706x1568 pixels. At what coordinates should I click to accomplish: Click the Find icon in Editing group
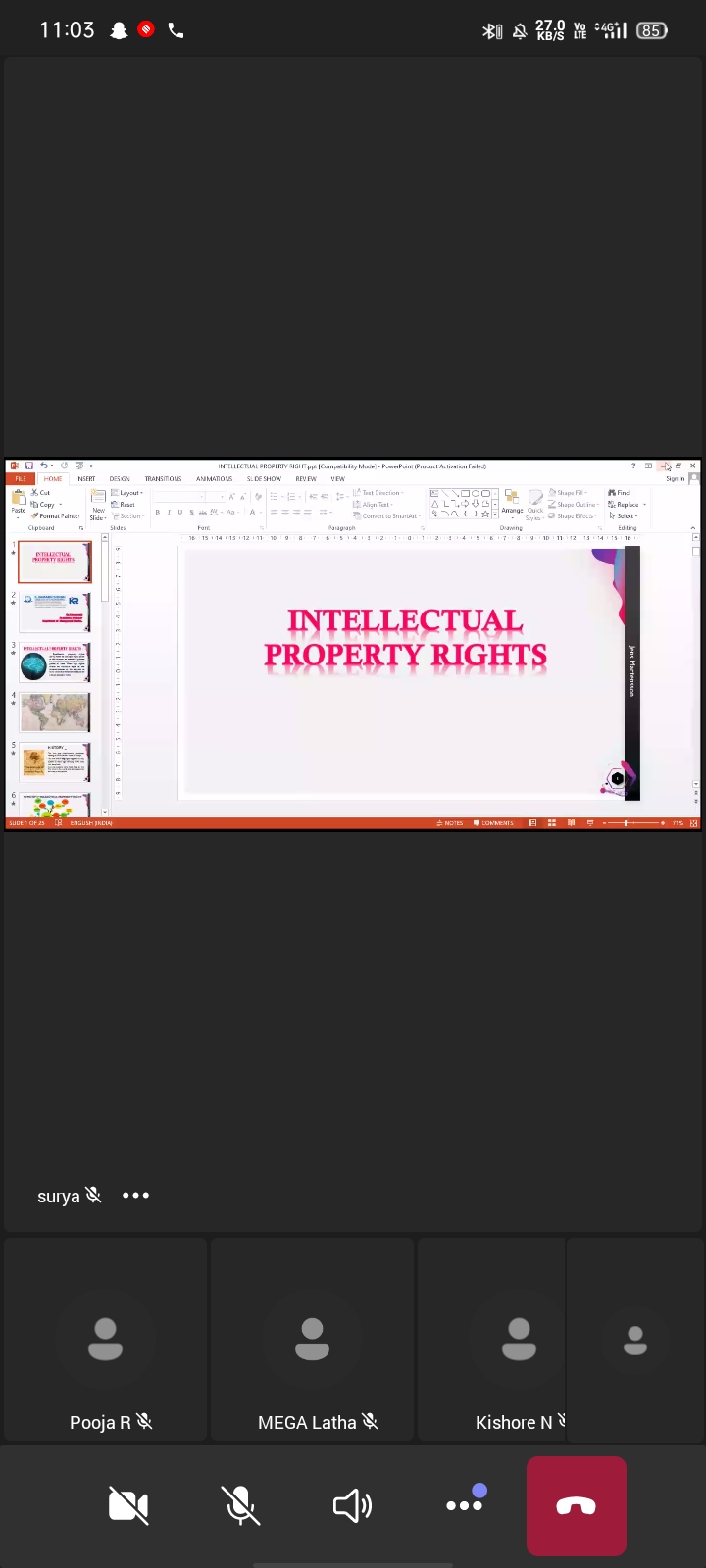point(620,493)
